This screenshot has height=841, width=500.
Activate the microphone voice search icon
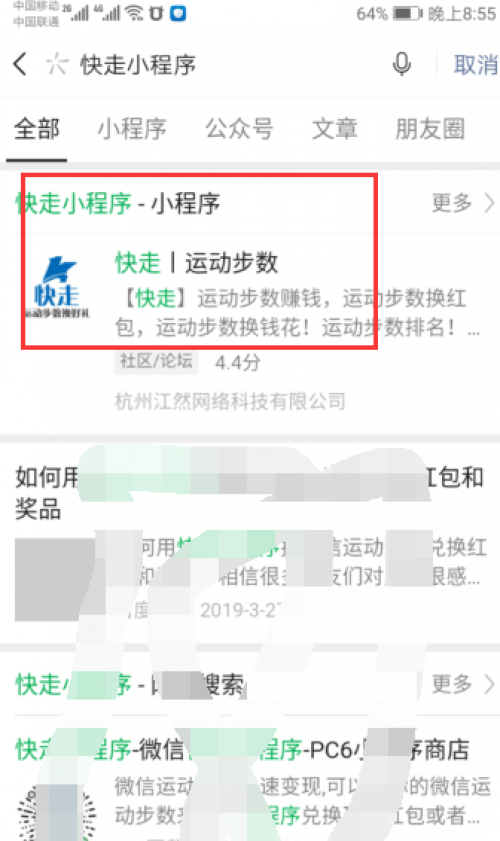click(401, 64)
